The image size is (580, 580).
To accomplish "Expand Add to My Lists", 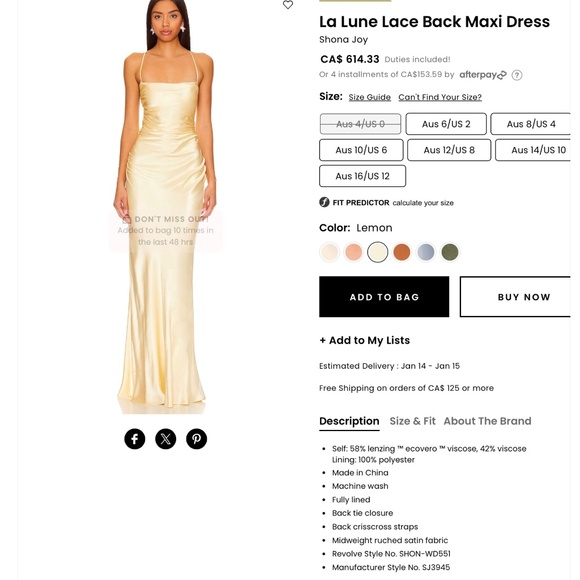I will [x=365, y=340].
